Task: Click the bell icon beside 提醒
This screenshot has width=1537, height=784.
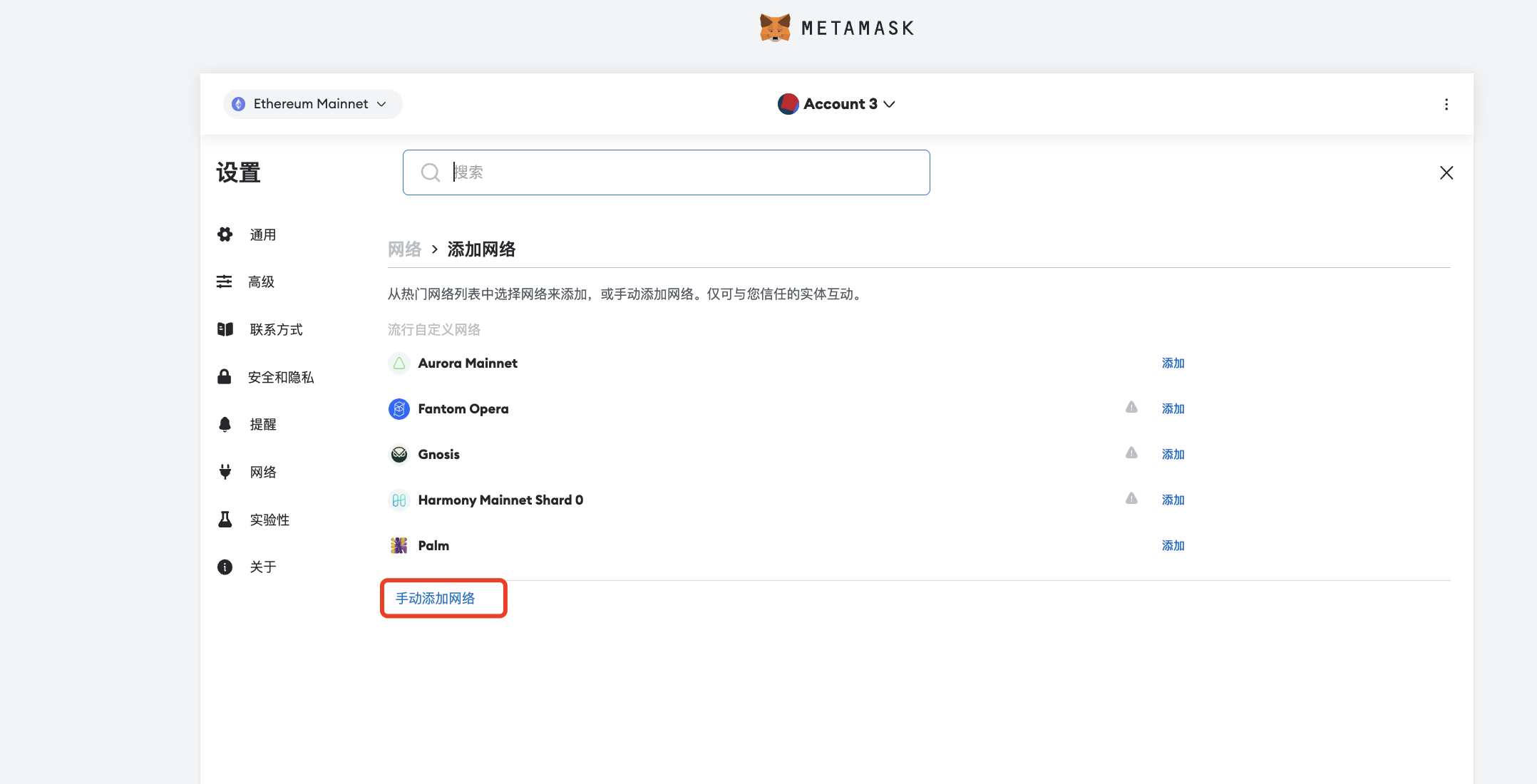Action: pyautogui.click(x=225, y=424)
